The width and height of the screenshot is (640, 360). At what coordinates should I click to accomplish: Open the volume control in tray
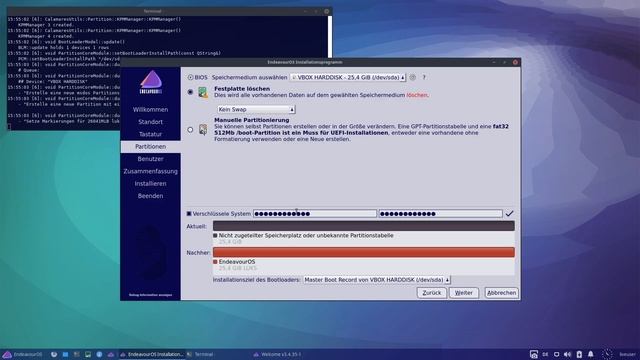pyautogui.click(x=568, y=354)
